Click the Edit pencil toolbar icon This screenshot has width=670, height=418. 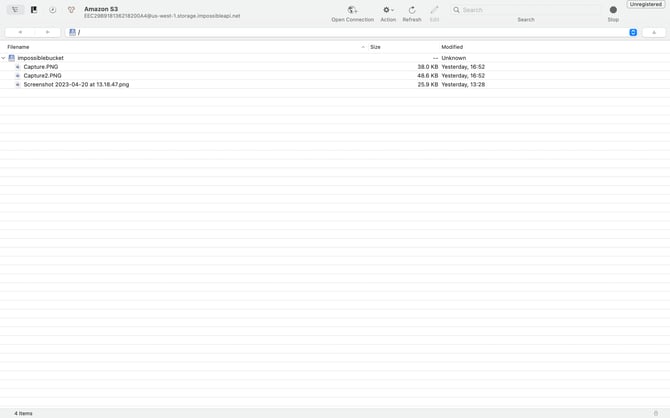point(435,10)
